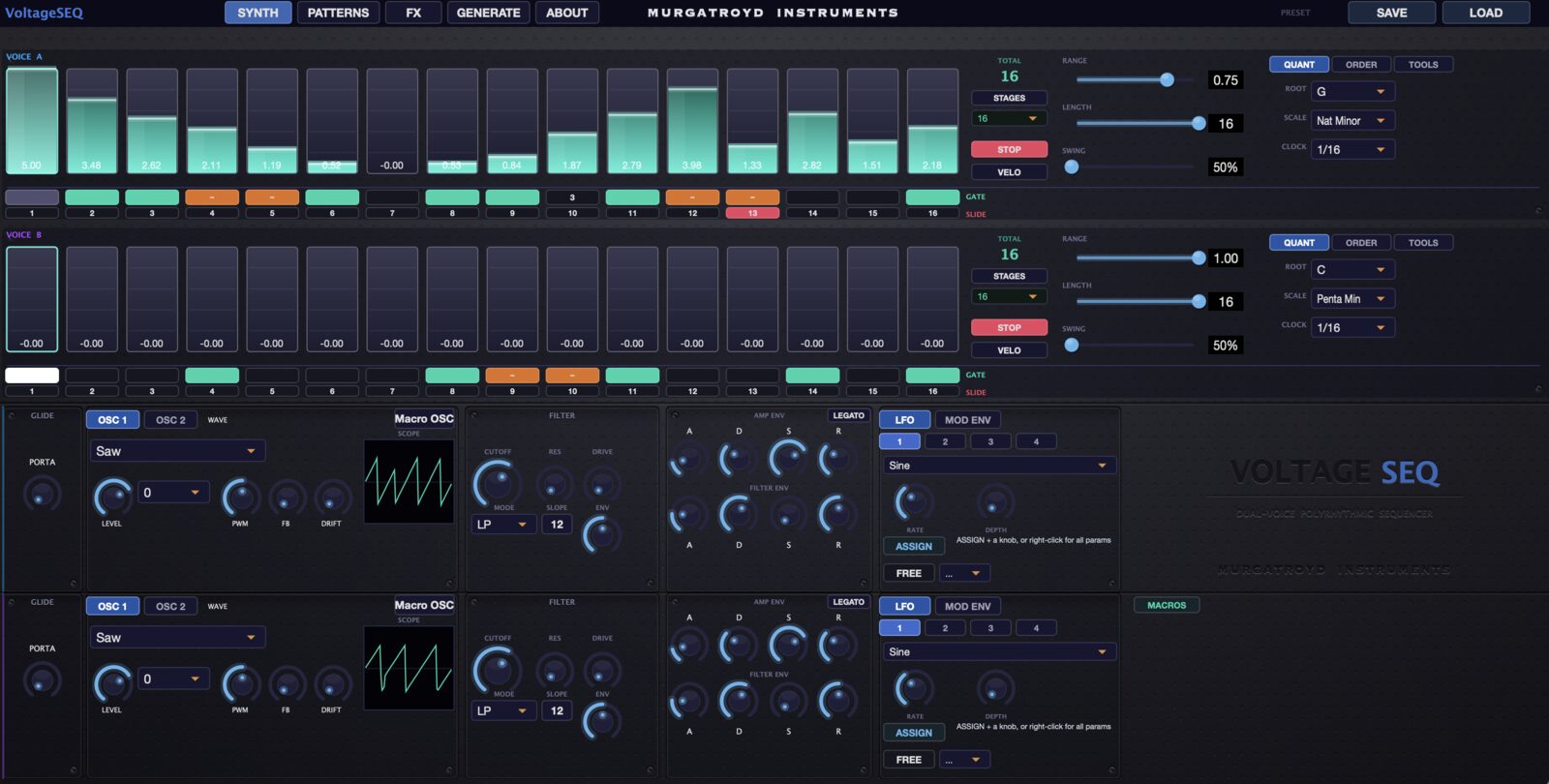Screen dimensions: 1549x784
Task: Click the Voice A filter RES knob
Action: pyautogui.click(x=555, y=484)
